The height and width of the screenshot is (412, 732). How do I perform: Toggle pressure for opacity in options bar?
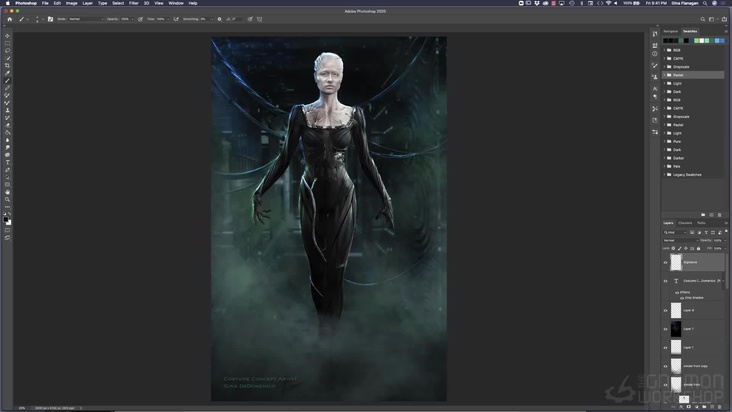[141, 19]
